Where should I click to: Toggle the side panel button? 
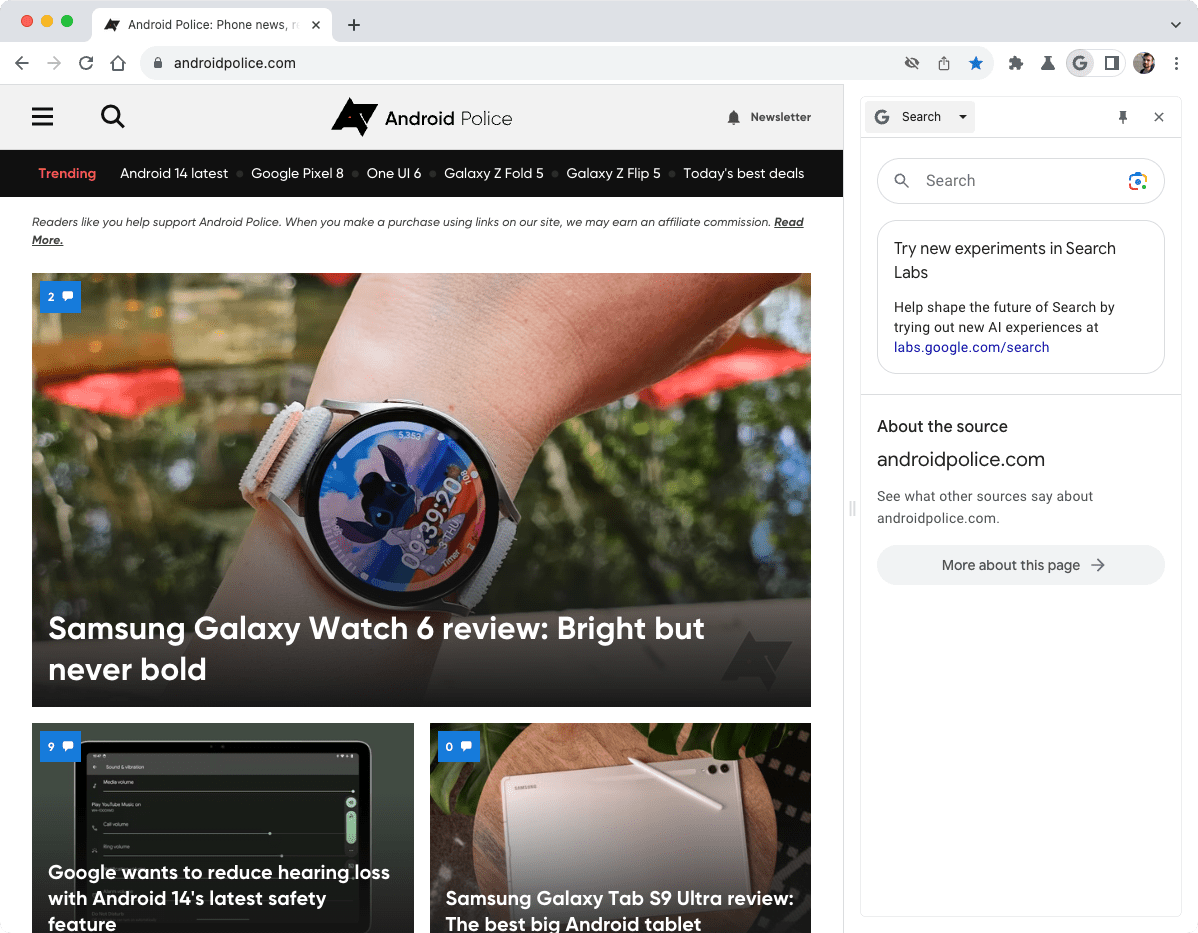pos(1111,63)
